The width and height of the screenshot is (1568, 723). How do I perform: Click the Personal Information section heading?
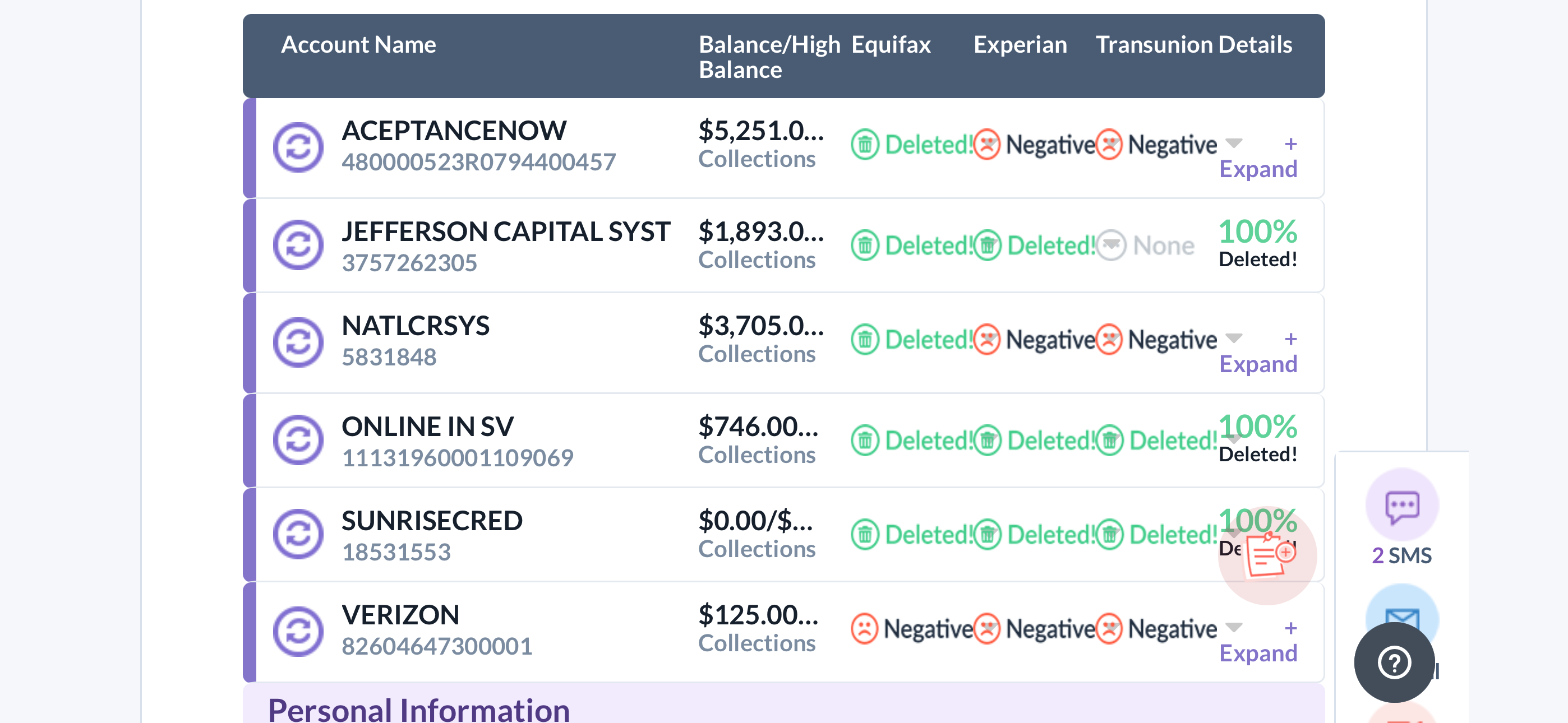[x=419, y=710]
